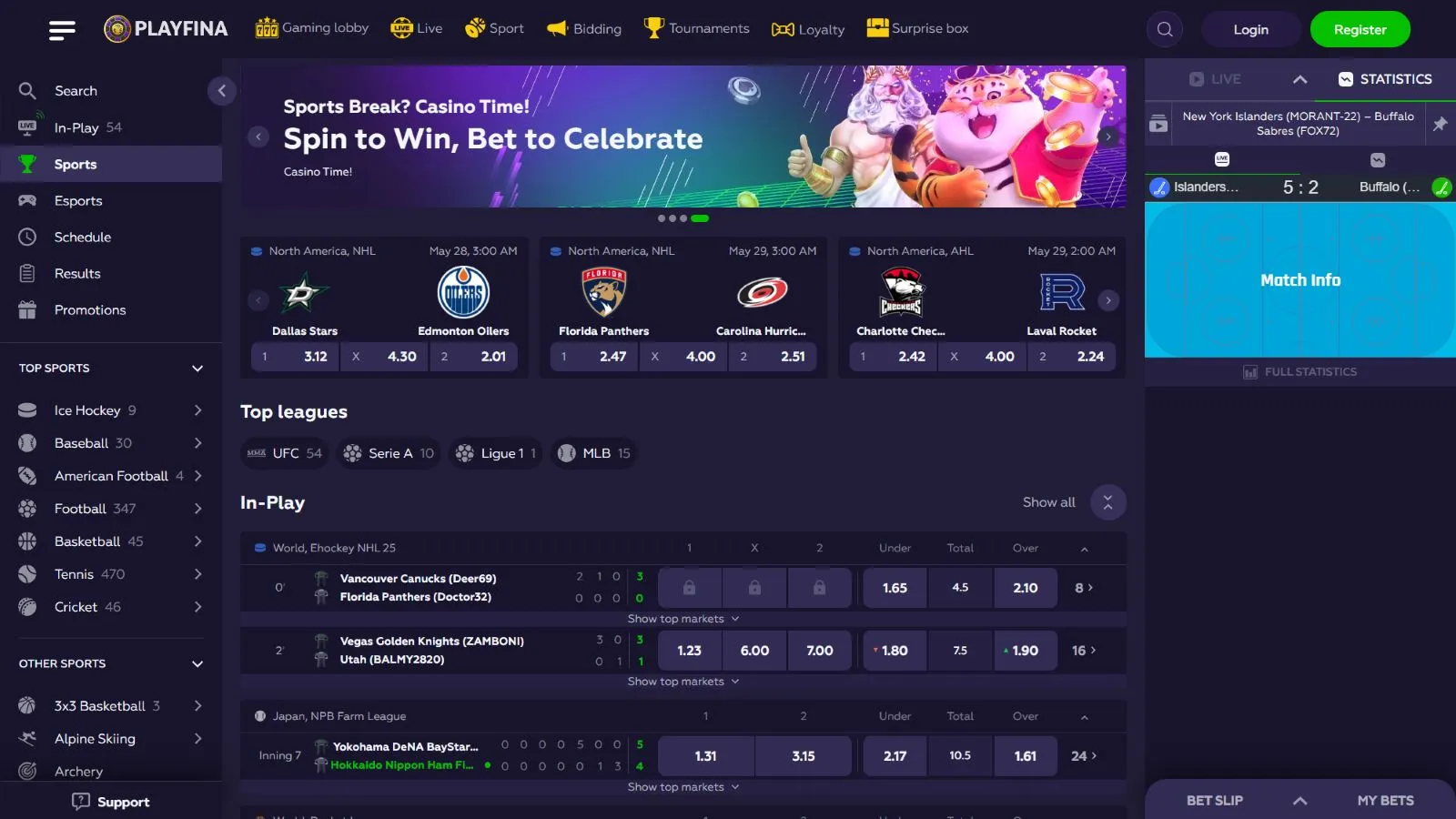Open the Surprise box page

[x=917, y=28]
